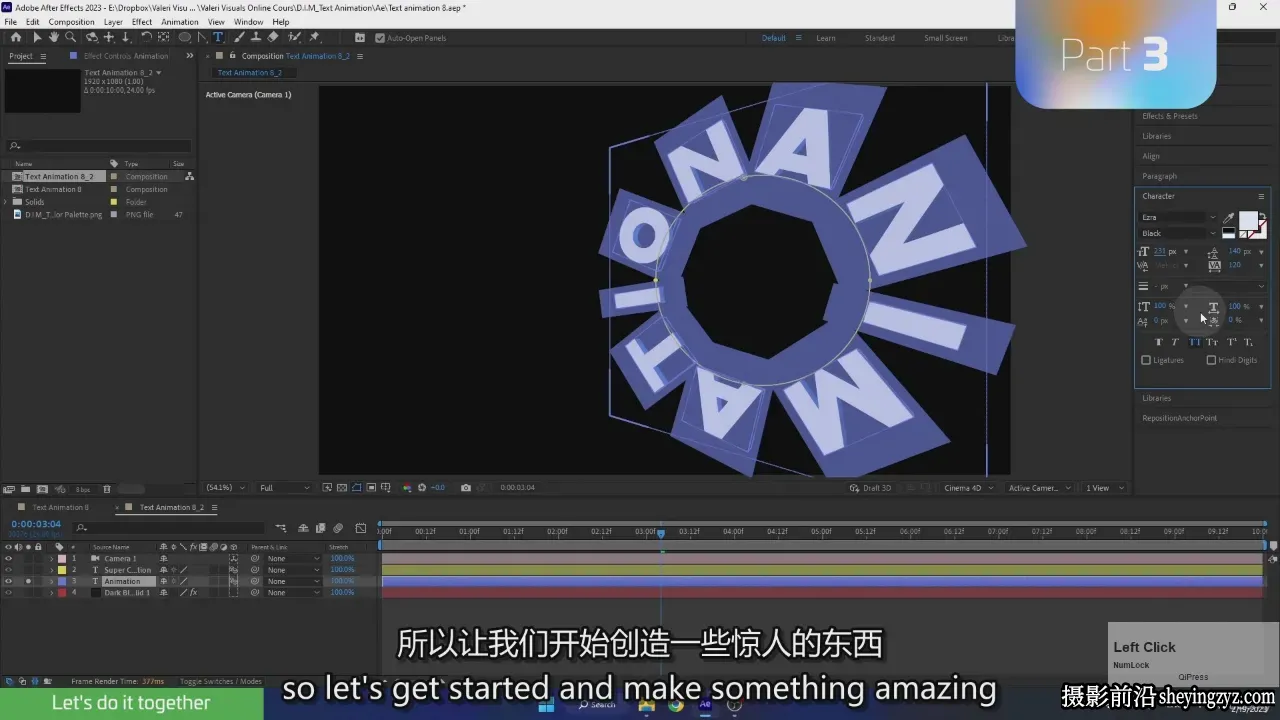Open the Full resolution dropdown
The image size is (1280, 720).
point(284,488)
